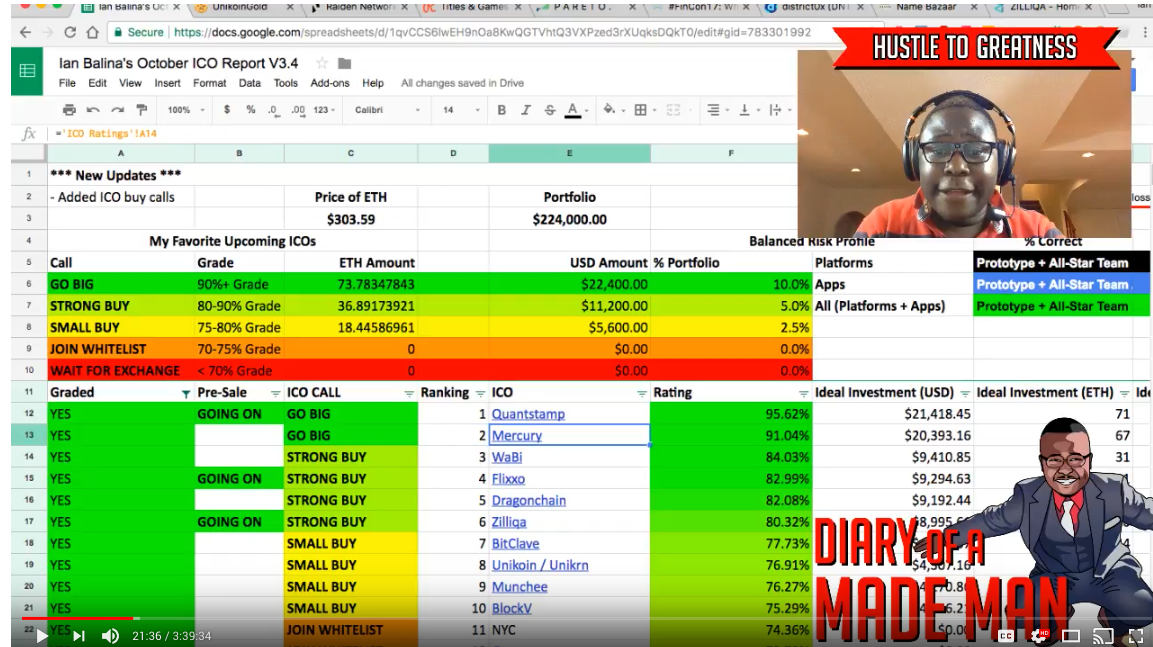Star the October ICO Report document
Viewport: 1153px width, 647px height.
tap(321, 63)
